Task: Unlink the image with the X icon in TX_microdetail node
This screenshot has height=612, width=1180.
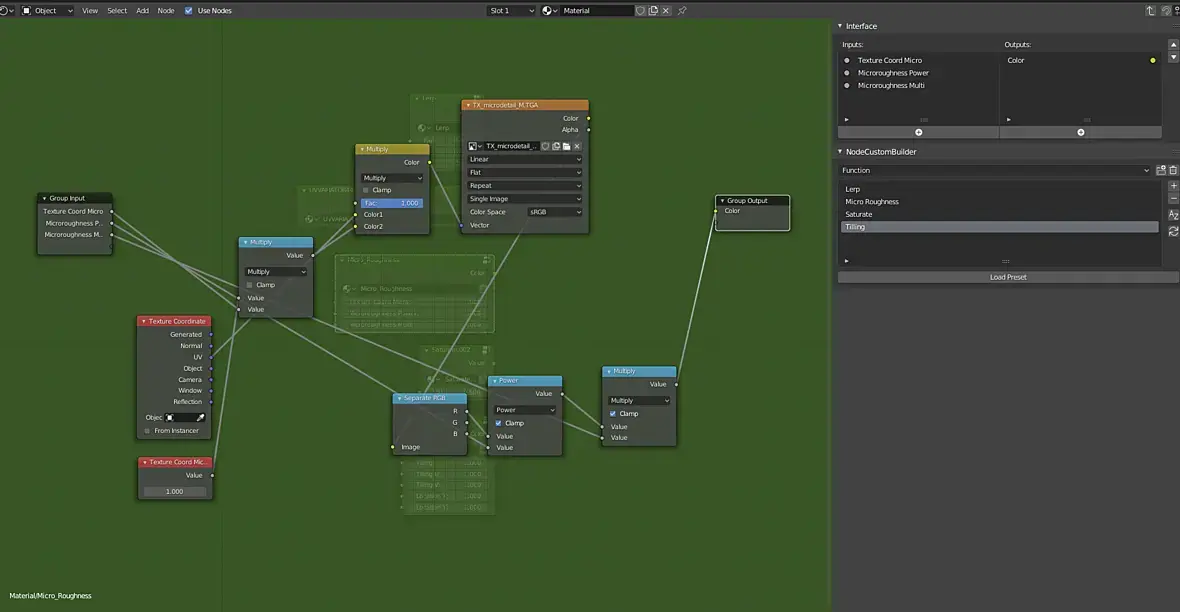Action: click(x=577, y=146)
